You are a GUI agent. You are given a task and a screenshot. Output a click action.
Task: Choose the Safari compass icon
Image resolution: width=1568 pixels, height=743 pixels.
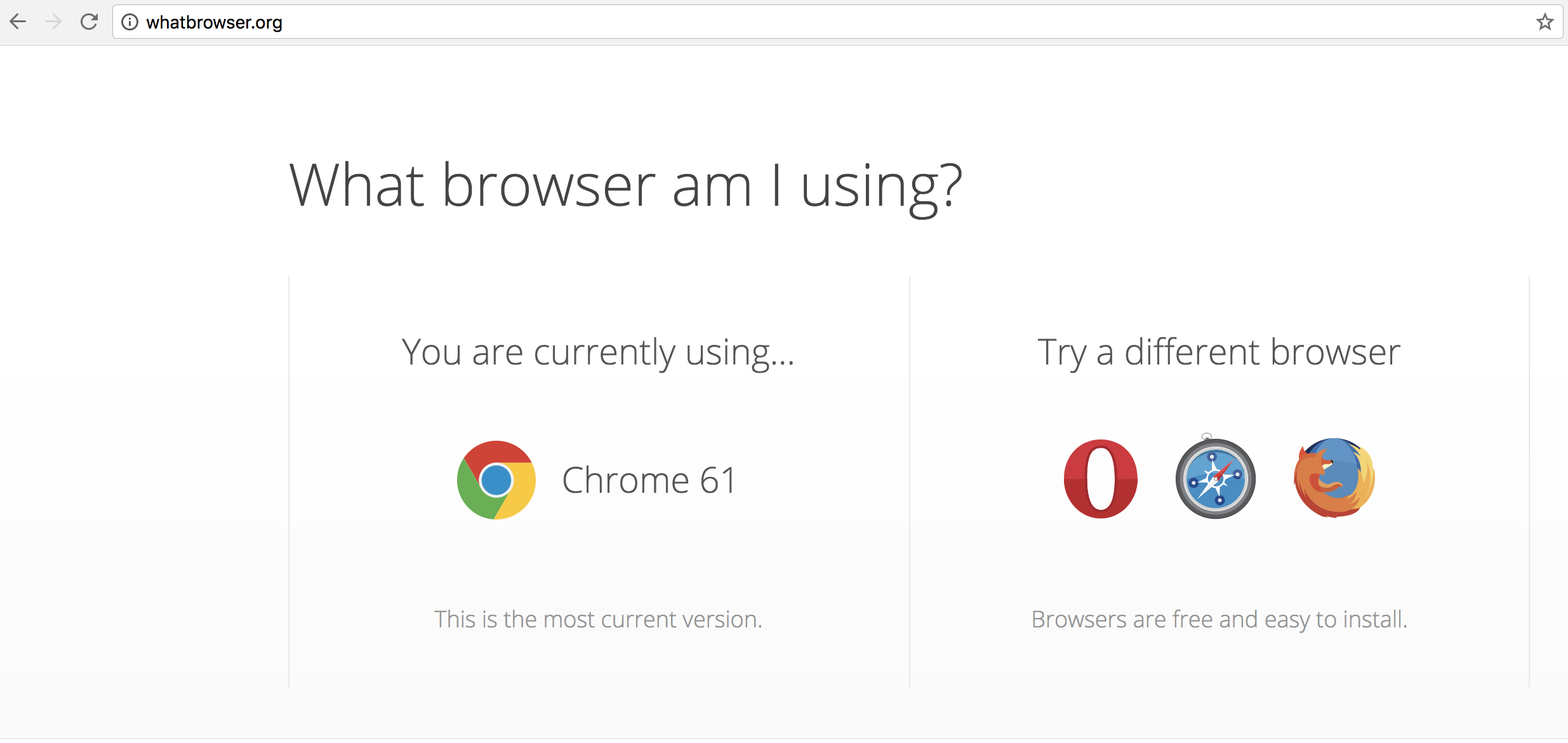[1215, 478]
